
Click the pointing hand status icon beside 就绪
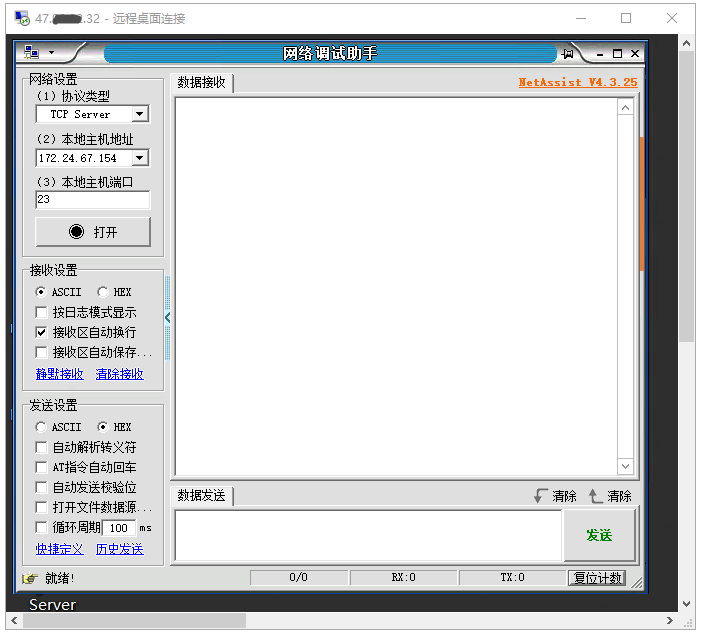[x=30, y=578]
